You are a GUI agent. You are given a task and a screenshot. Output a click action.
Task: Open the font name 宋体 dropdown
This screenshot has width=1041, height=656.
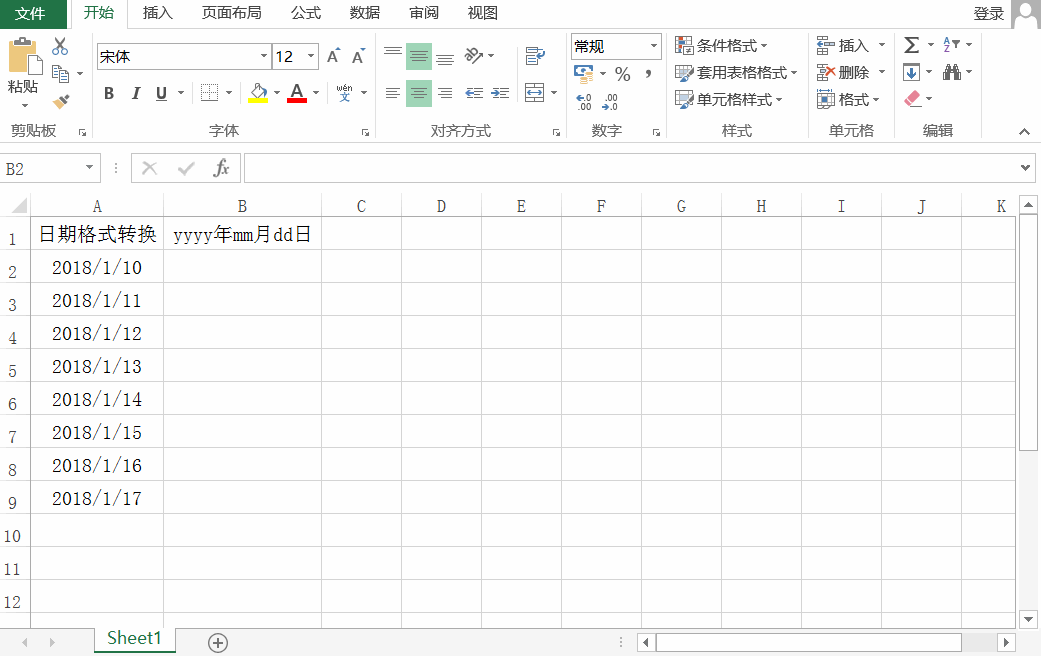pyautogui.click(x=264, y=56)
